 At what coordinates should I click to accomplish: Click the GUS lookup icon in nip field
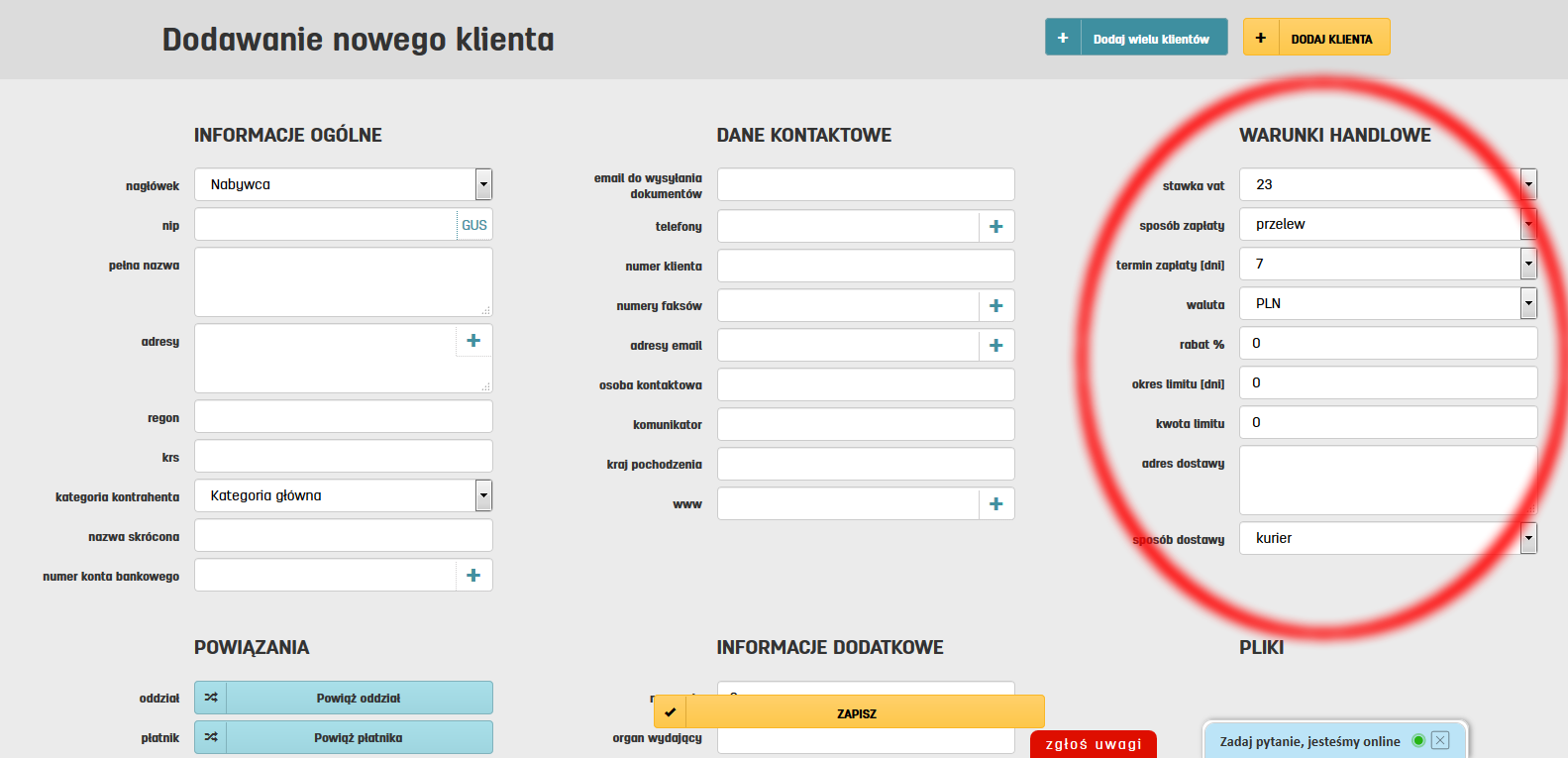(473, 225)
